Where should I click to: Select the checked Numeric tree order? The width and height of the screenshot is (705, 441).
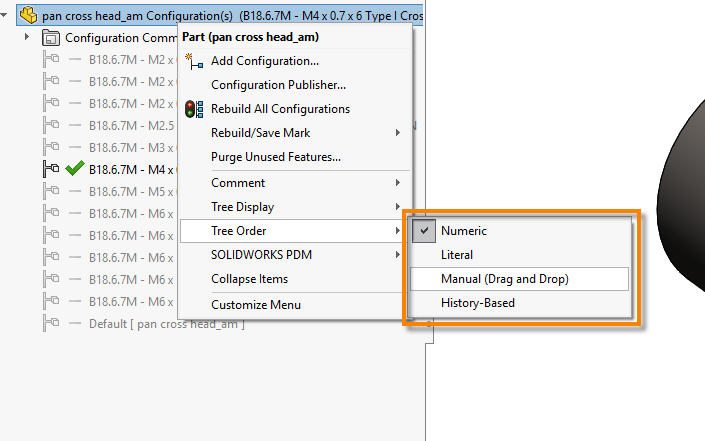coord(464,231)
